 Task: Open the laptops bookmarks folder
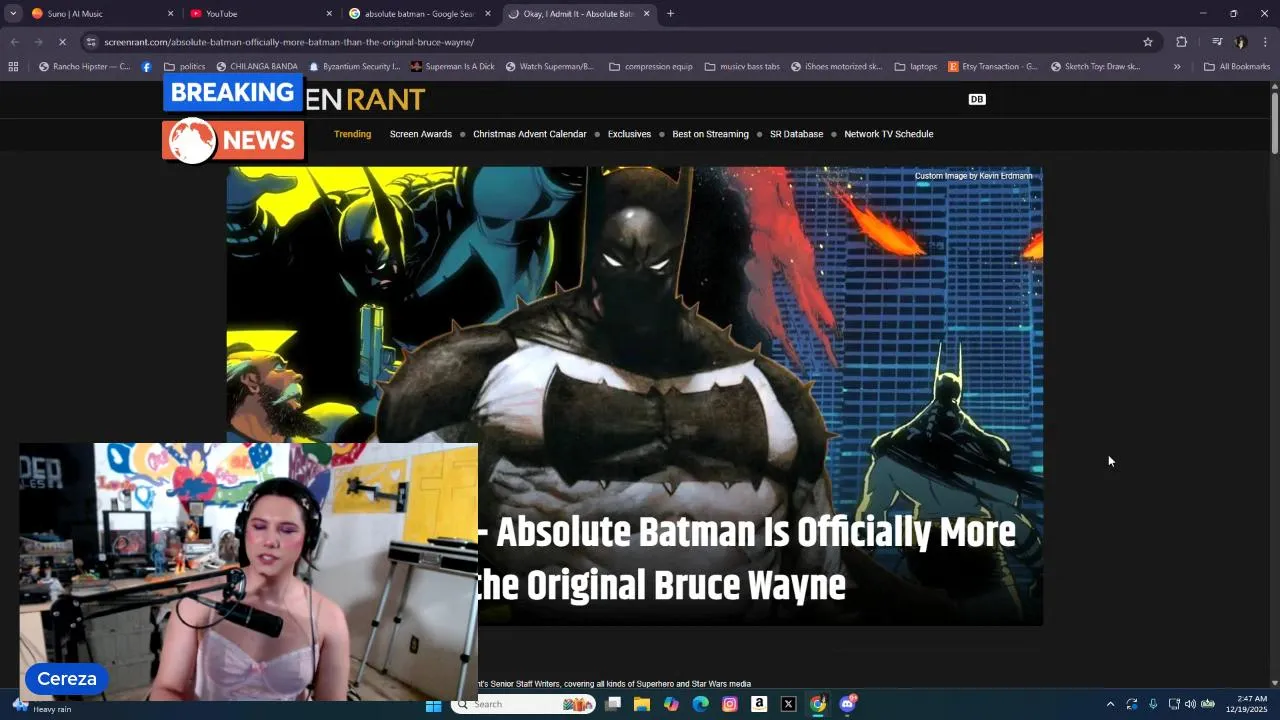tap(916, 67)
